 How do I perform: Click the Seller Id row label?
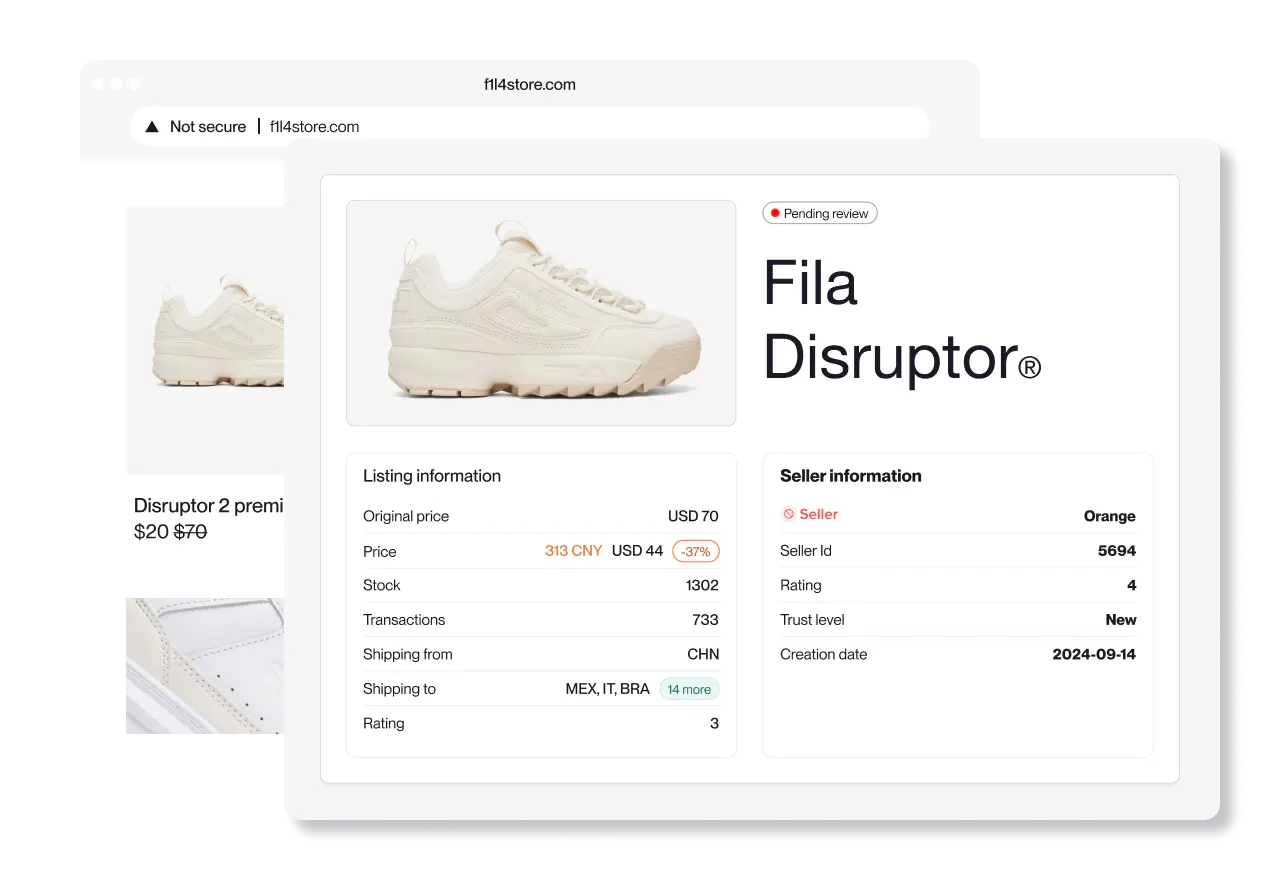(x=806, y=551)
